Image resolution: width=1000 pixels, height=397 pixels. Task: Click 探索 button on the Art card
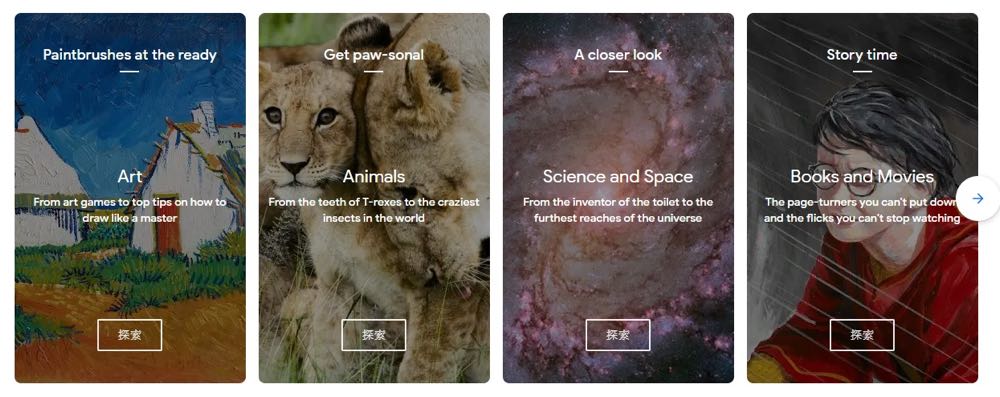[x=129, y=335]
